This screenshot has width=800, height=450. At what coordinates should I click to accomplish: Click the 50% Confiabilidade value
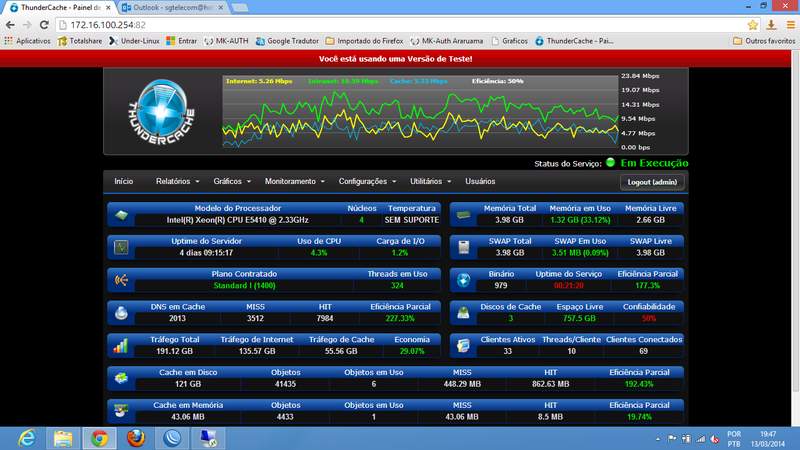click(648, 318)
